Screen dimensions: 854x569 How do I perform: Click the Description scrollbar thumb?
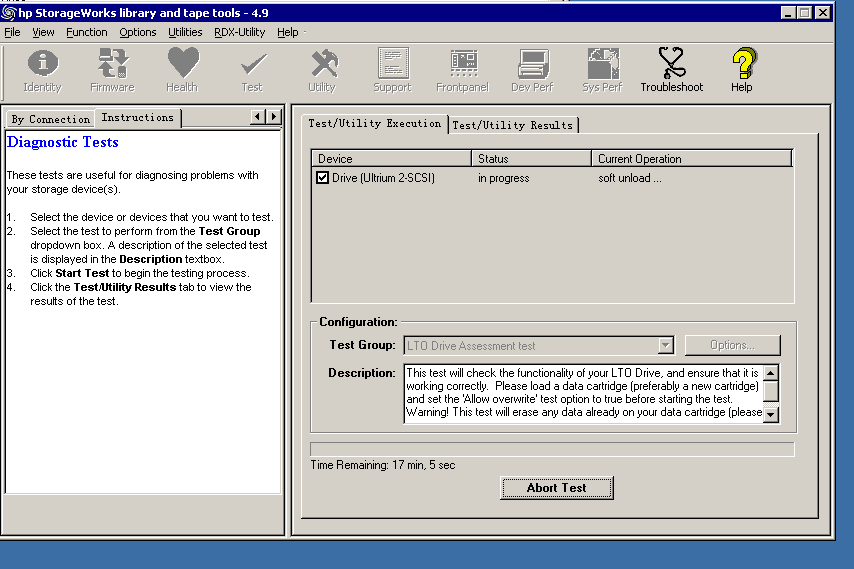pos(771,391)
